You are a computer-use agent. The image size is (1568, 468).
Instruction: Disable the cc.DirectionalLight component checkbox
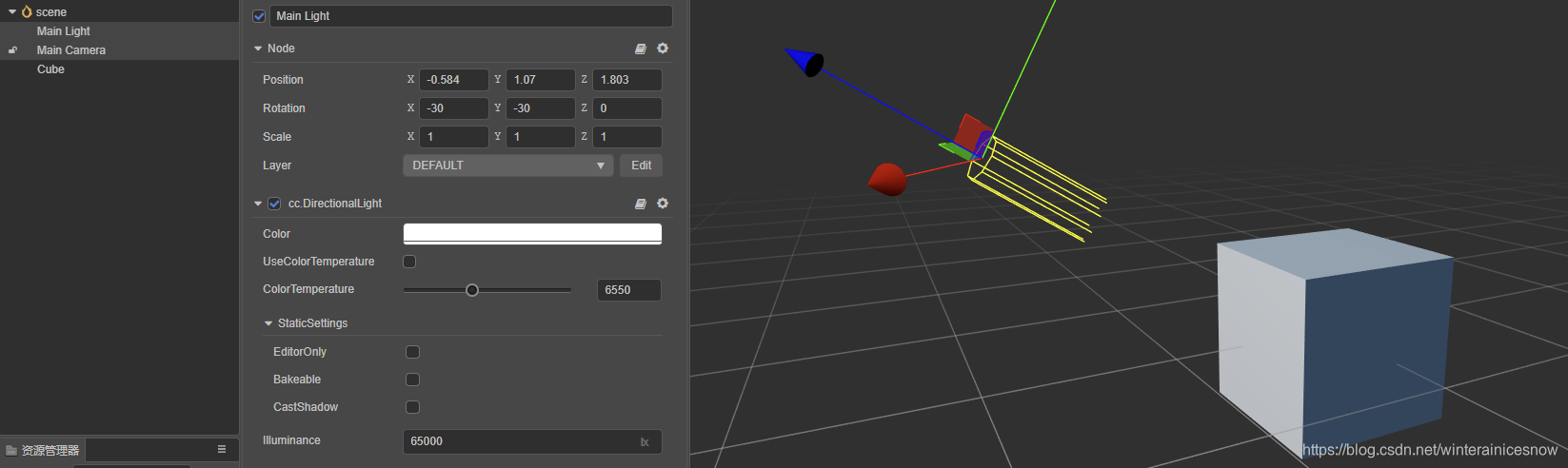(274, 204)
